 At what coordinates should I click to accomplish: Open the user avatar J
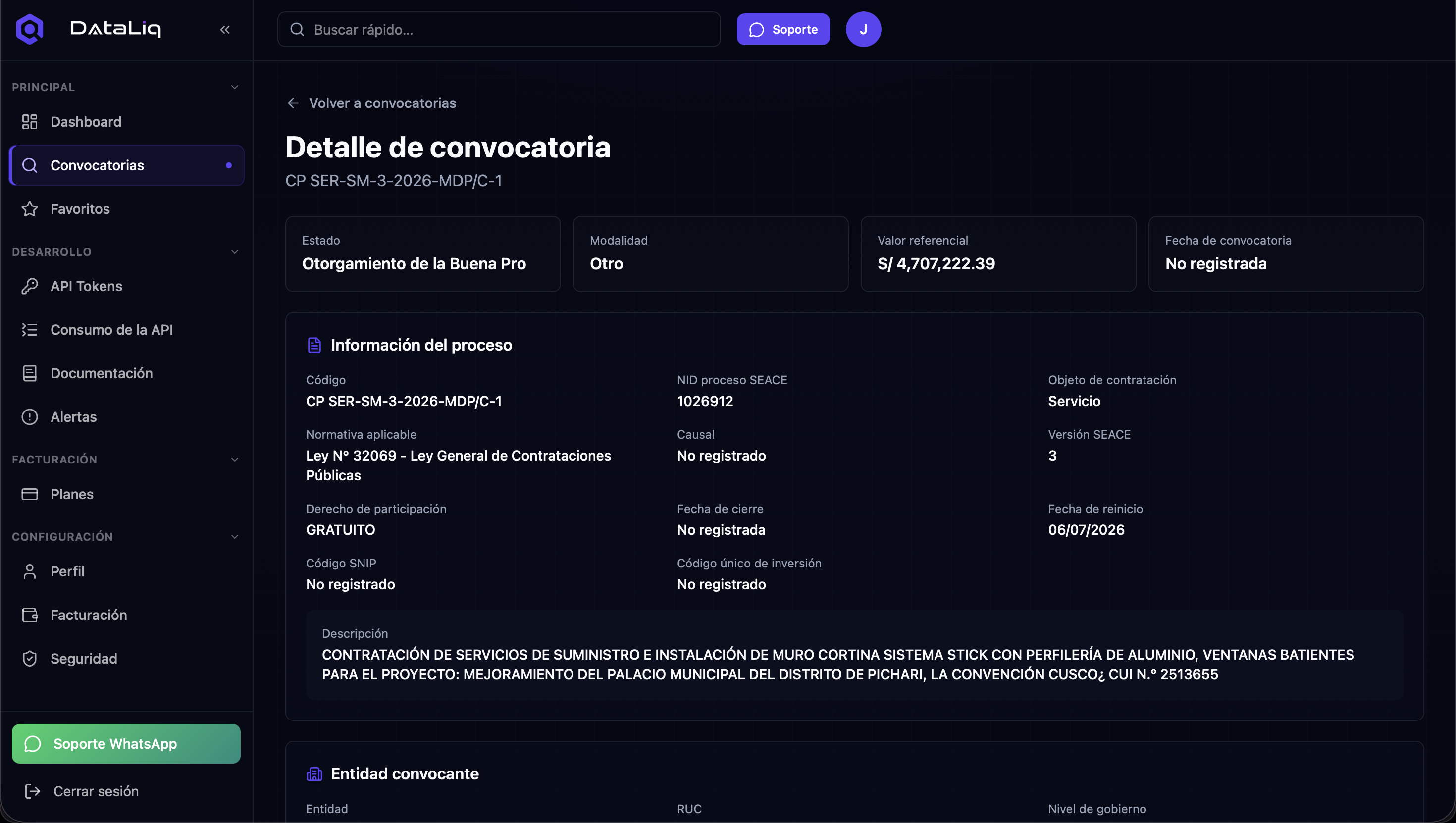[863, 29]
